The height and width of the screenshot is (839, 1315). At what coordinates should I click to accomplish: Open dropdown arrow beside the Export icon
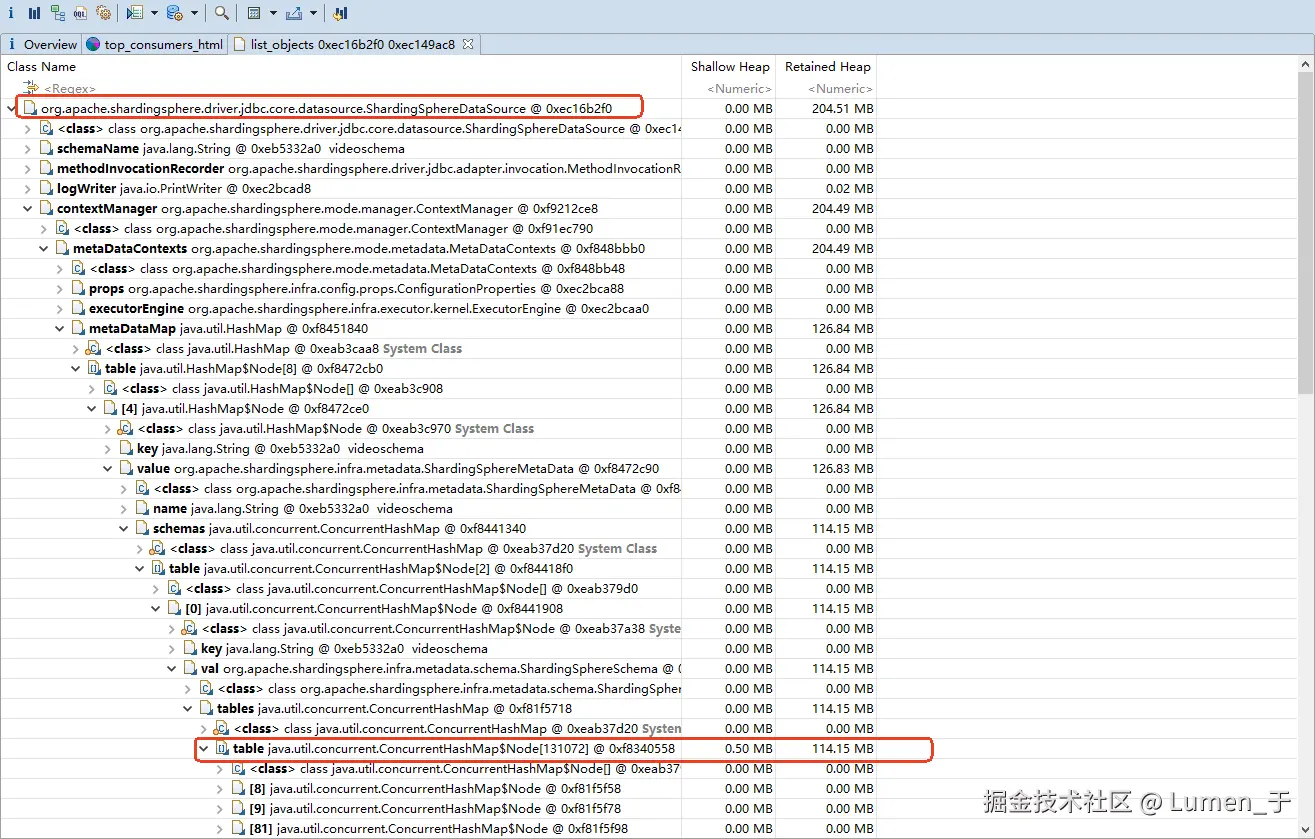pos(313,13)
